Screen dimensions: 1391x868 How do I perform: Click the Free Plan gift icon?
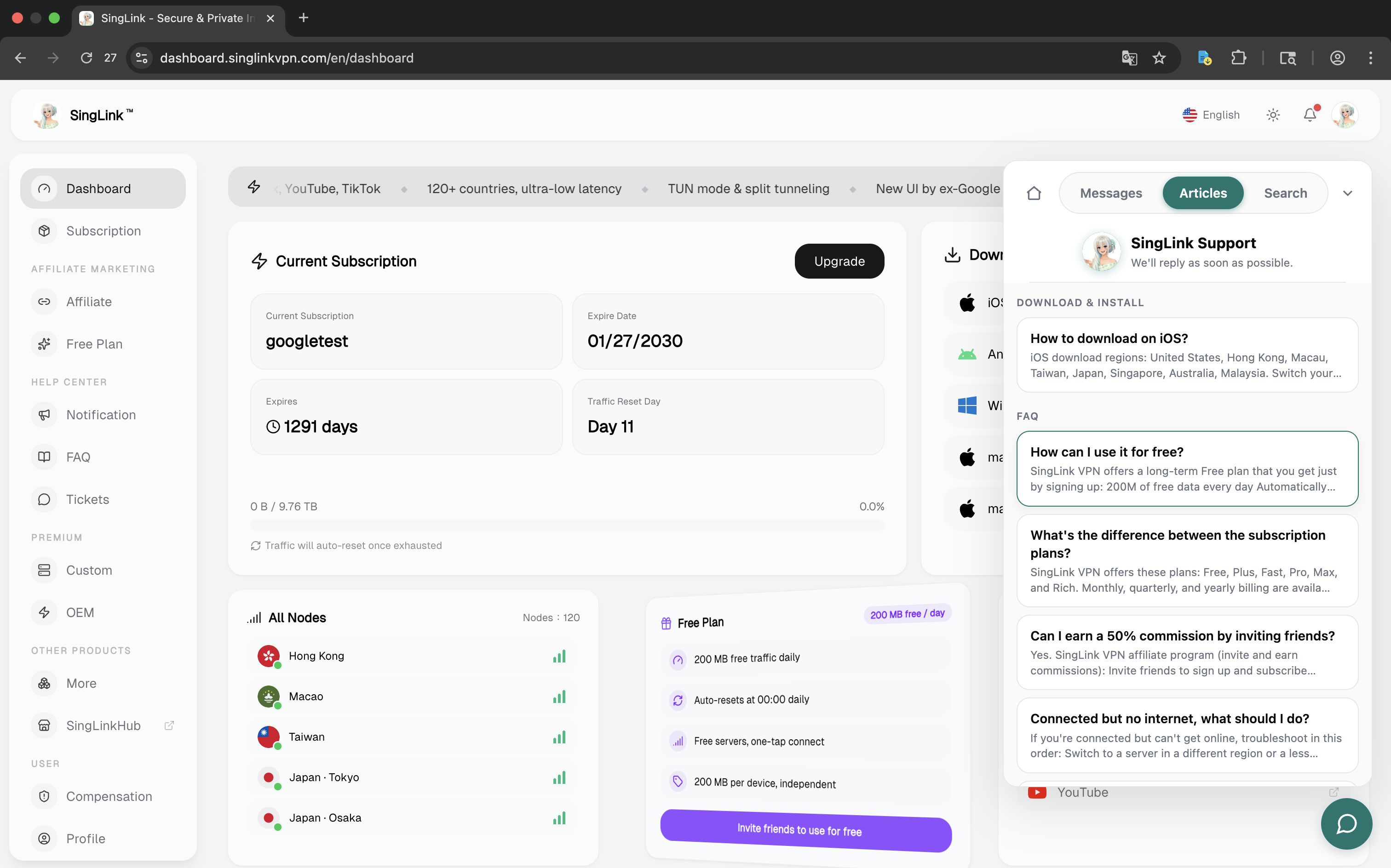tap(666, 623)
